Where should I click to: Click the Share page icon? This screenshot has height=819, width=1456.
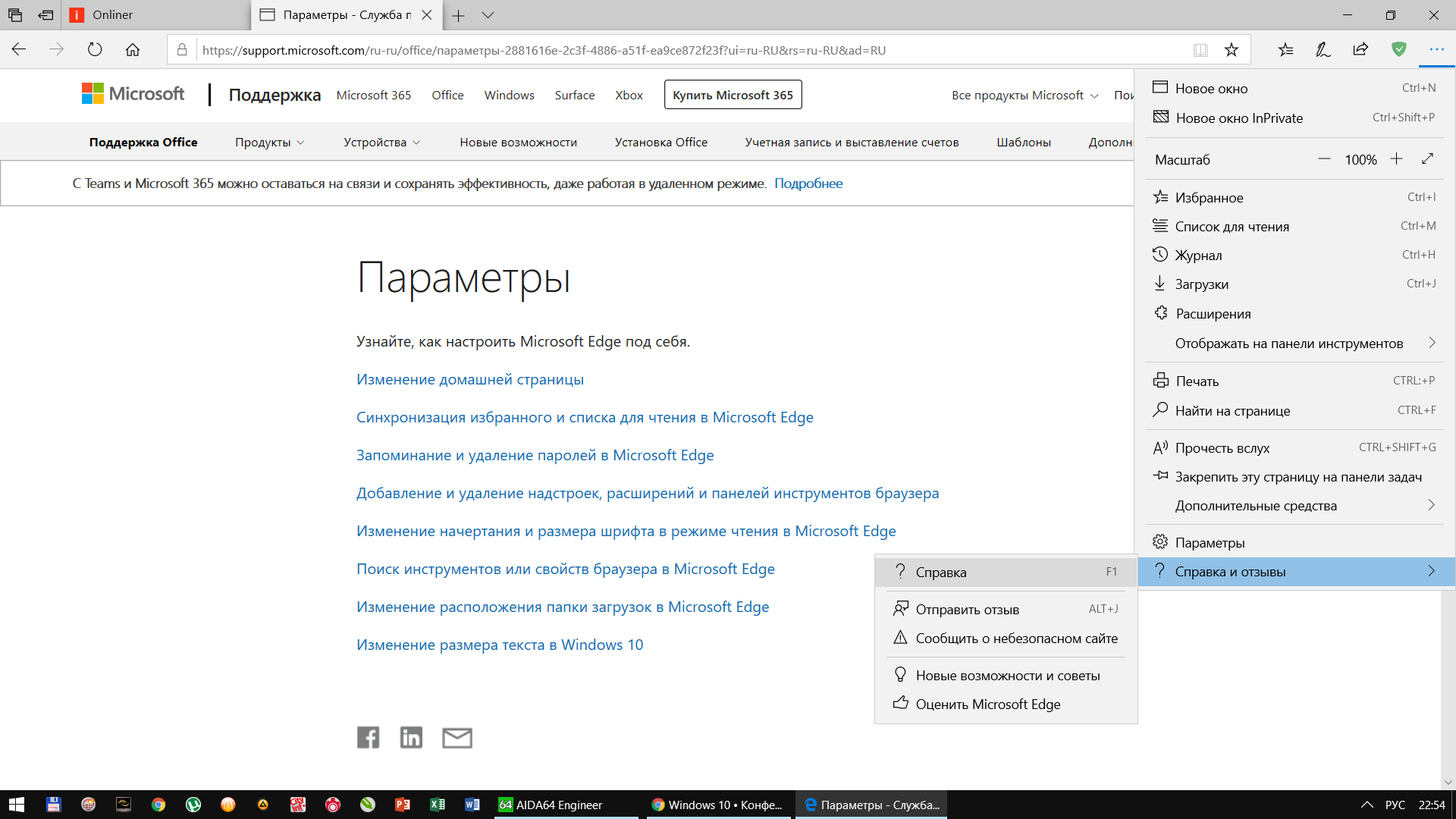point(1360,50)
